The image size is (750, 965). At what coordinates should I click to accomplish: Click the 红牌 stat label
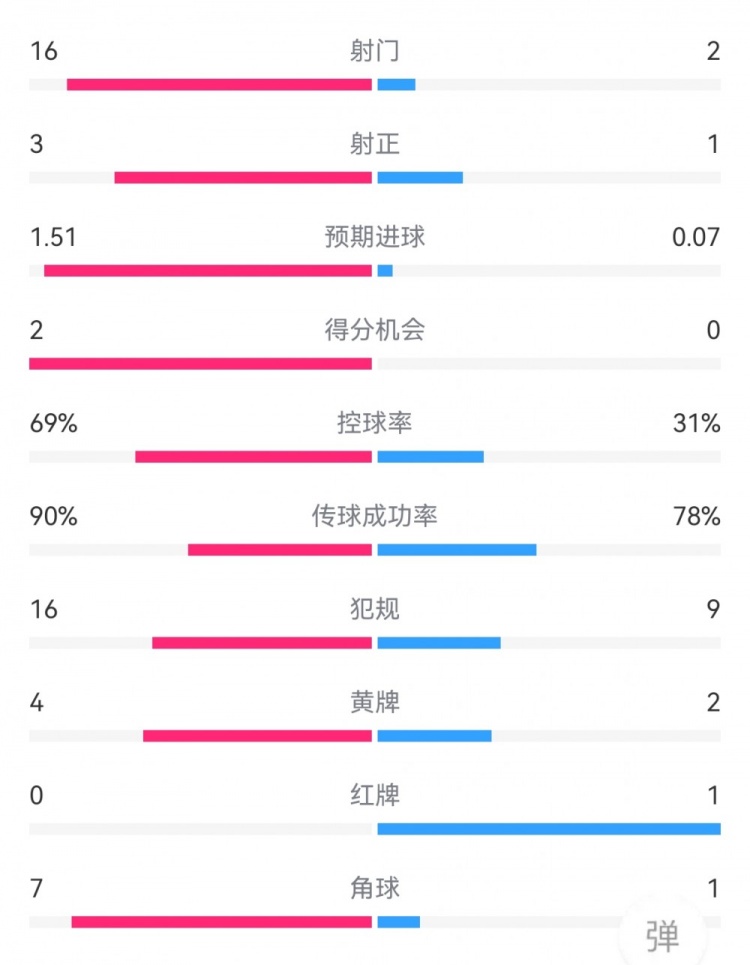click(x=375, y=795)
